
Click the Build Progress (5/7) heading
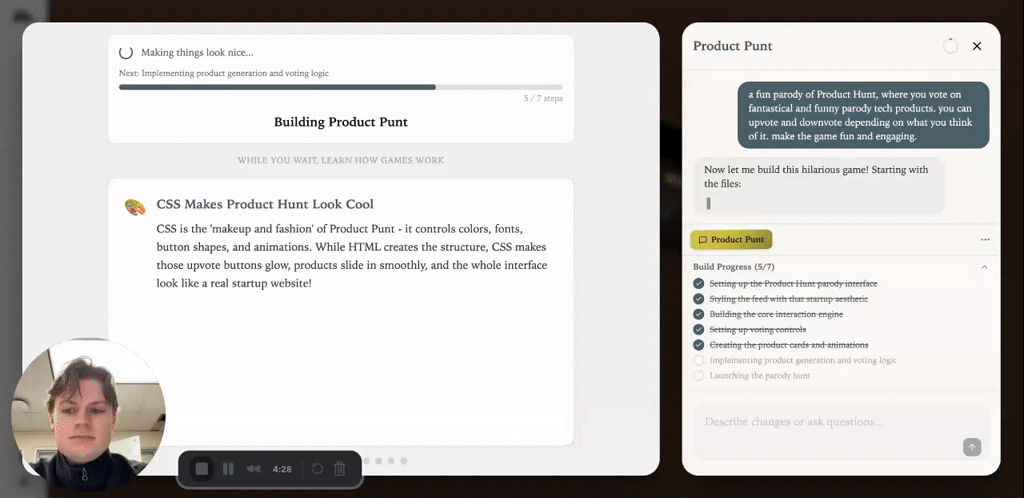[x=734, y=267]
